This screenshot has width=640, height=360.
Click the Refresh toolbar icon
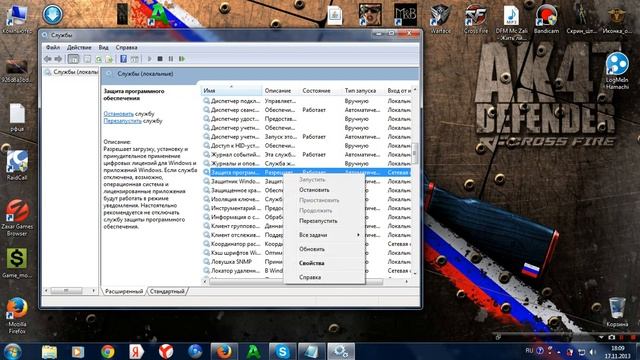click(98, 59)
